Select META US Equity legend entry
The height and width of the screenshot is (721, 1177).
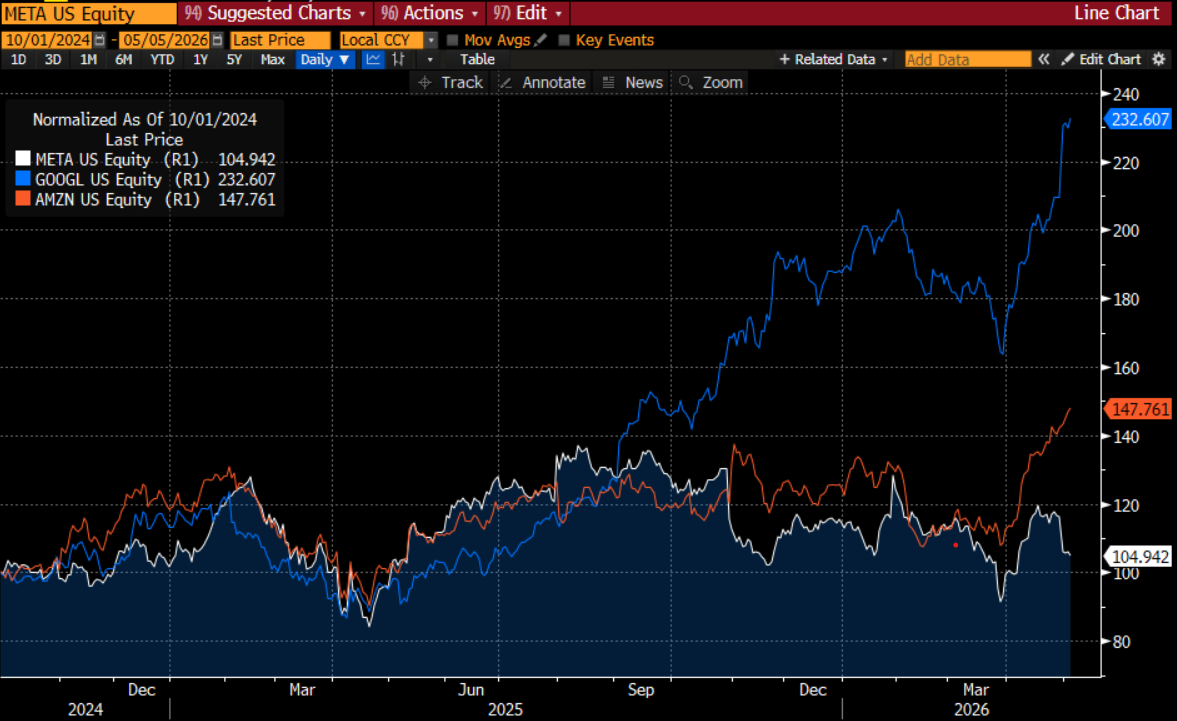[x=146, y=159]
